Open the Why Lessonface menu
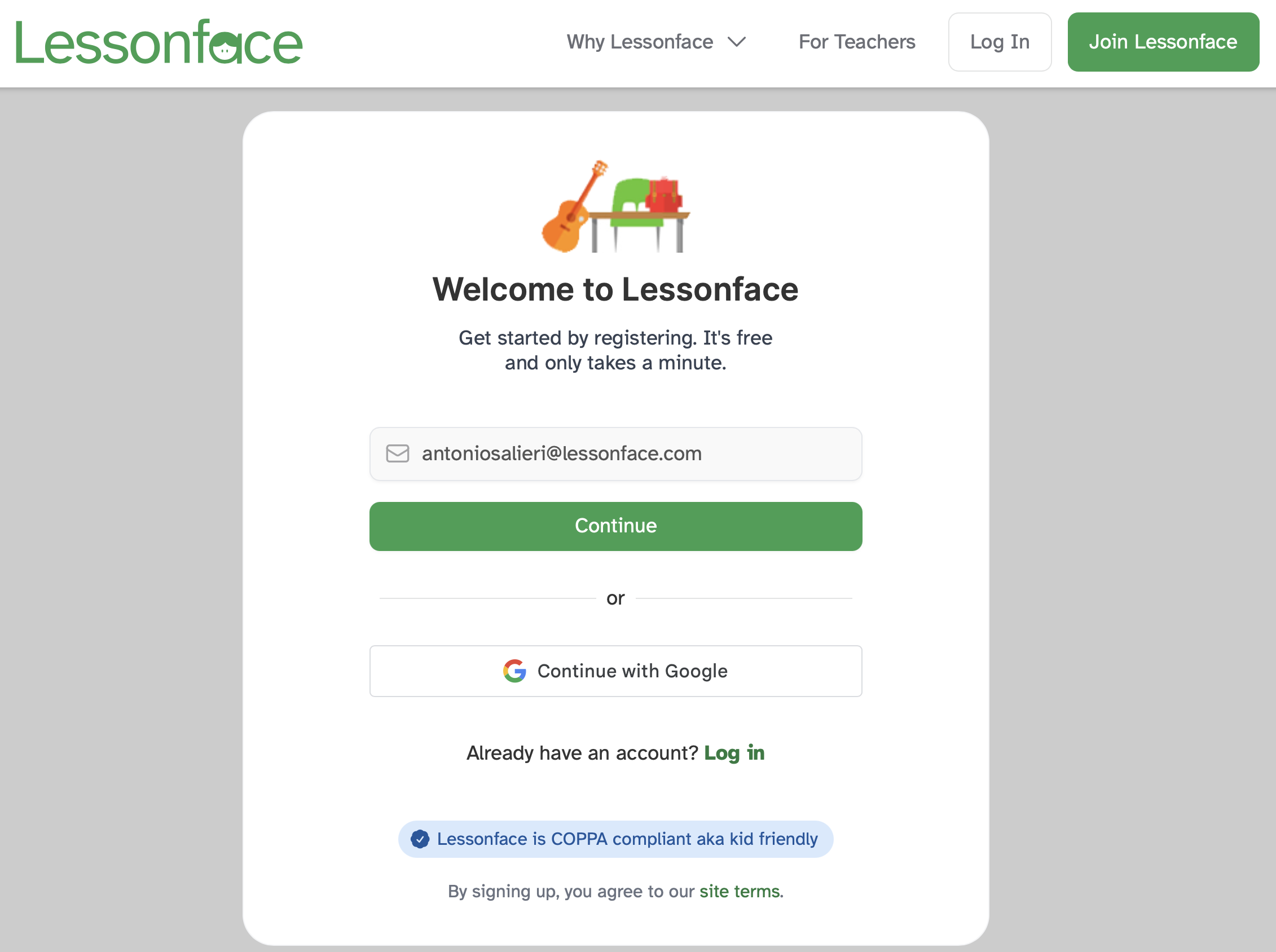The height and width of the screenshot is (952, 1276). 640,42
